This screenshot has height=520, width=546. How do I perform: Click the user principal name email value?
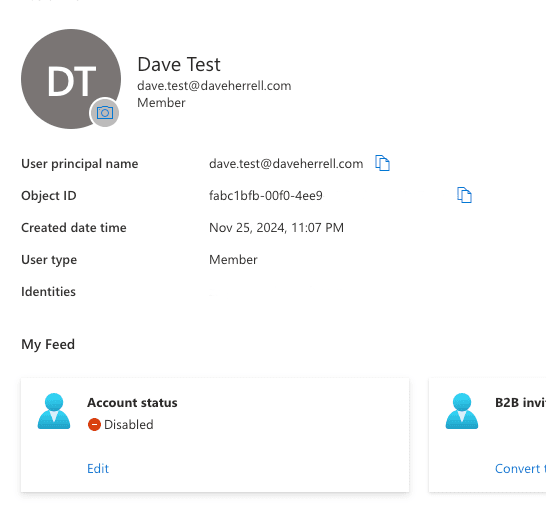click(286, 163)
